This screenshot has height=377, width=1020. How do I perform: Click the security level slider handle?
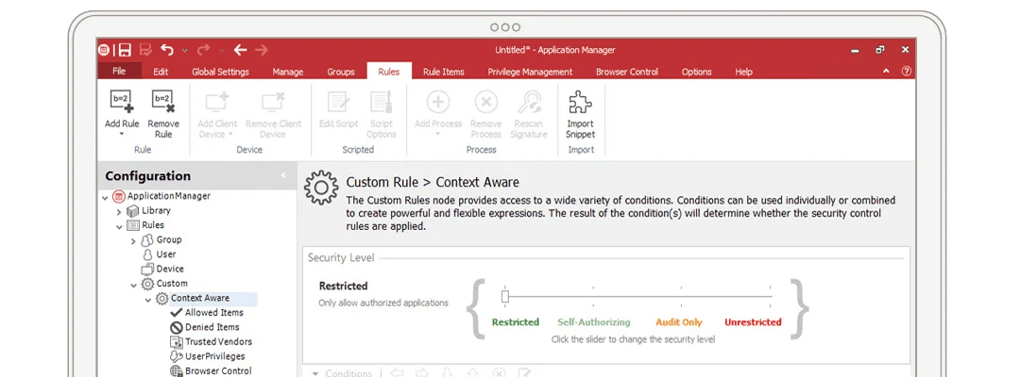point(505,297)
